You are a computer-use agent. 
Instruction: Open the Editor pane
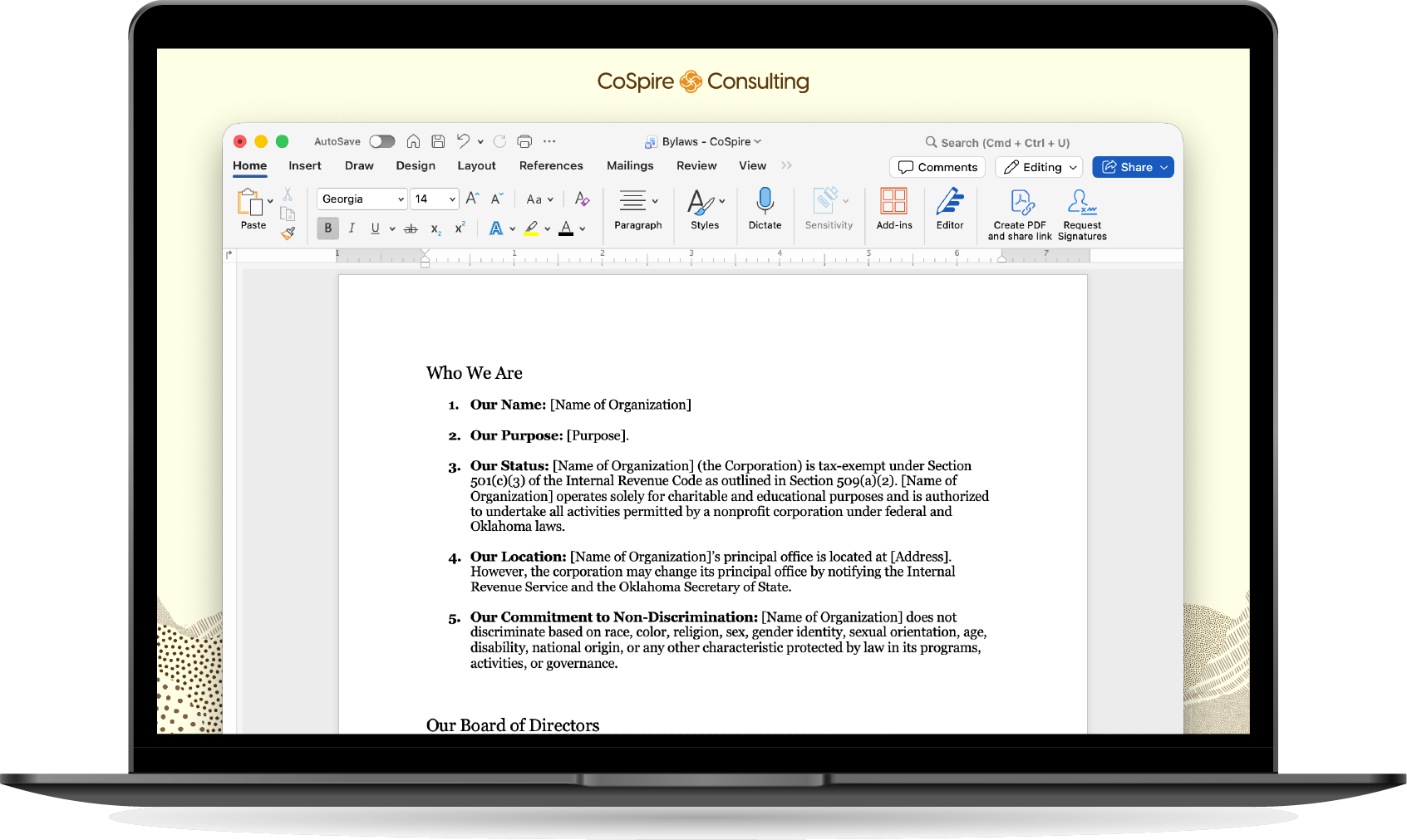pos(950,209)
